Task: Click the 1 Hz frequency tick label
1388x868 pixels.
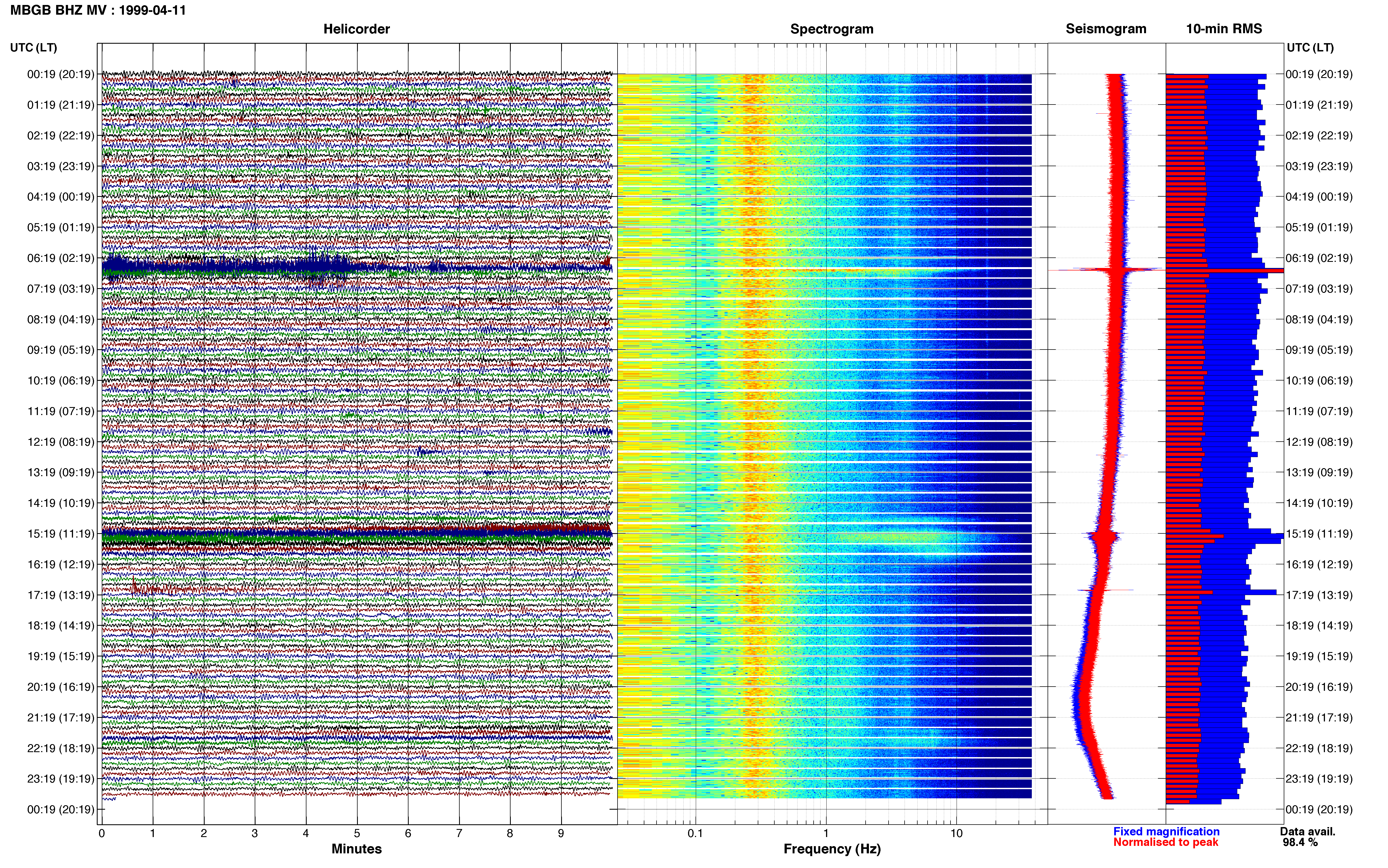Action: pyautogui.click(x=826, y=833)
